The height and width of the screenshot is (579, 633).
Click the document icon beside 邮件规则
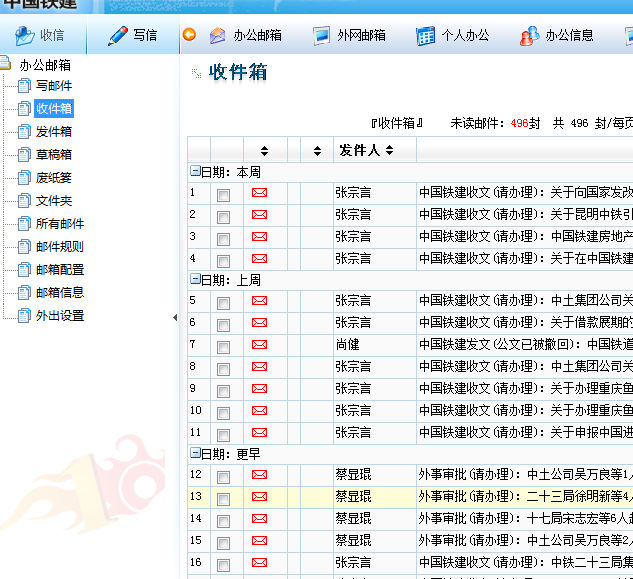tap(24, 247)
